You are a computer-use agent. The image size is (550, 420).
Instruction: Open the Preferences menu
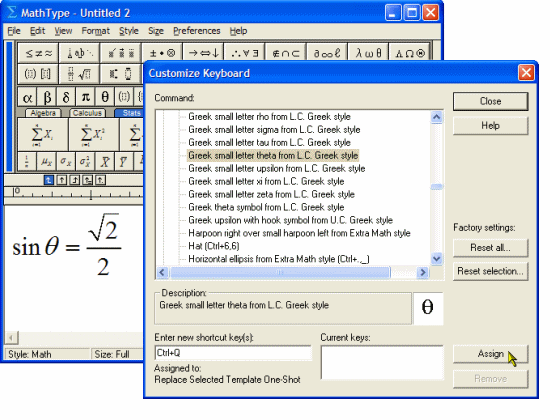pyautogui.click(x=197, y=31)
